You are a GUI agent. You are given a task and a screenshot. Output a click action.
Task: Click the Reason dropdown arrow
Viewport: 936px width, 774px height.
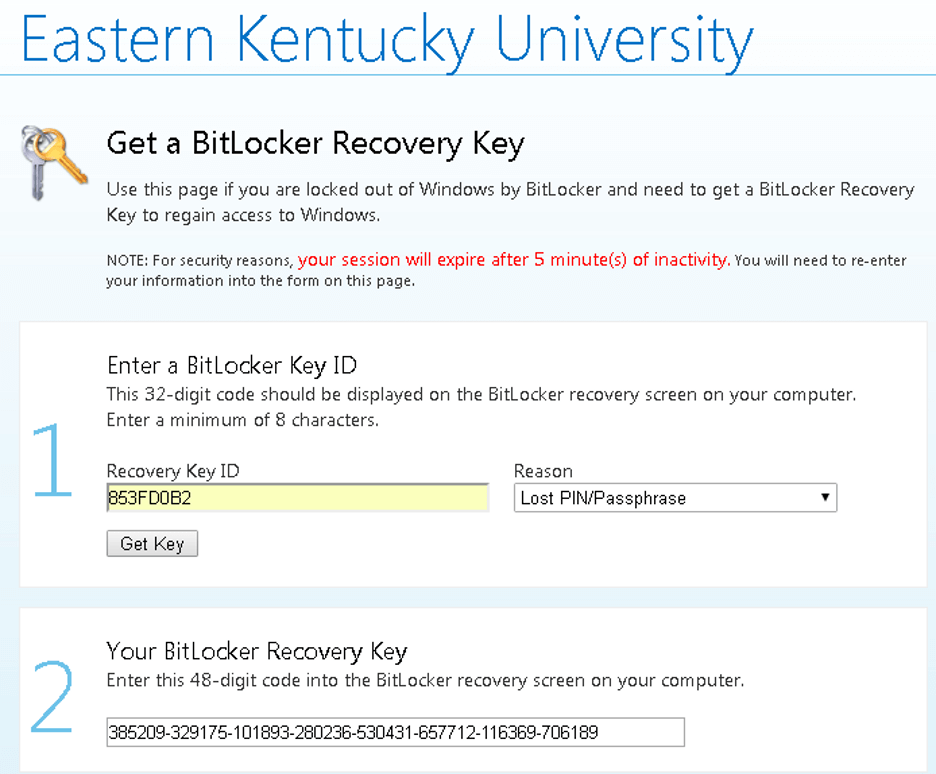(825, 497)
